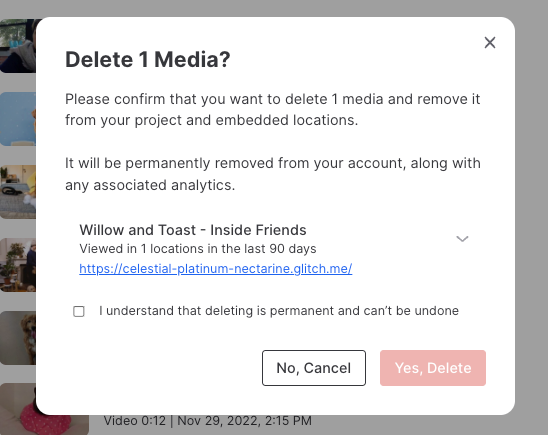The image size is (548, 435).
Task: Select the blue background video thumbnail
Action: [x=17, y=119]
